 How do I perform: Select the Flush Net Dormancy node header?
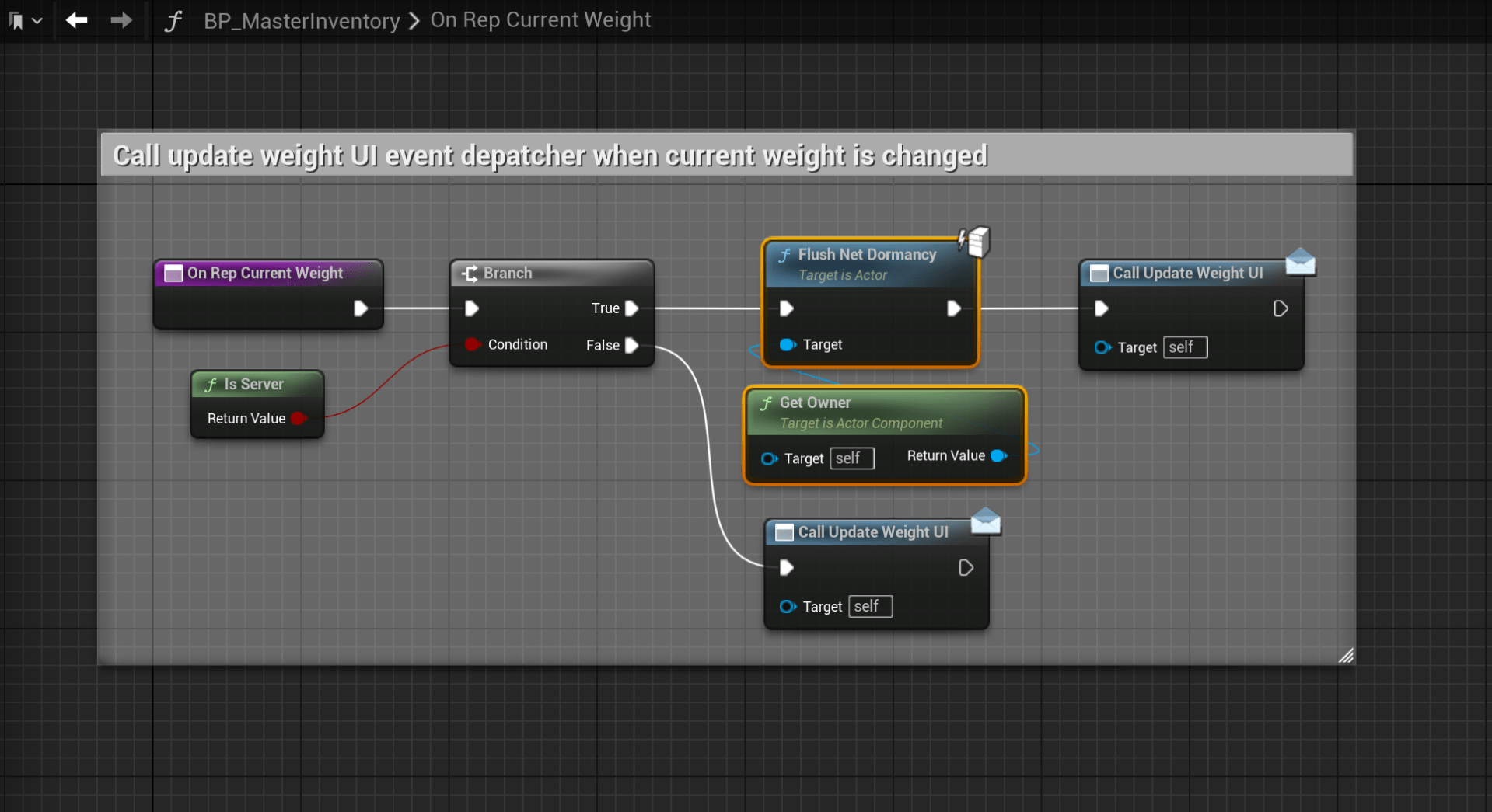click(x=870, y=263)
